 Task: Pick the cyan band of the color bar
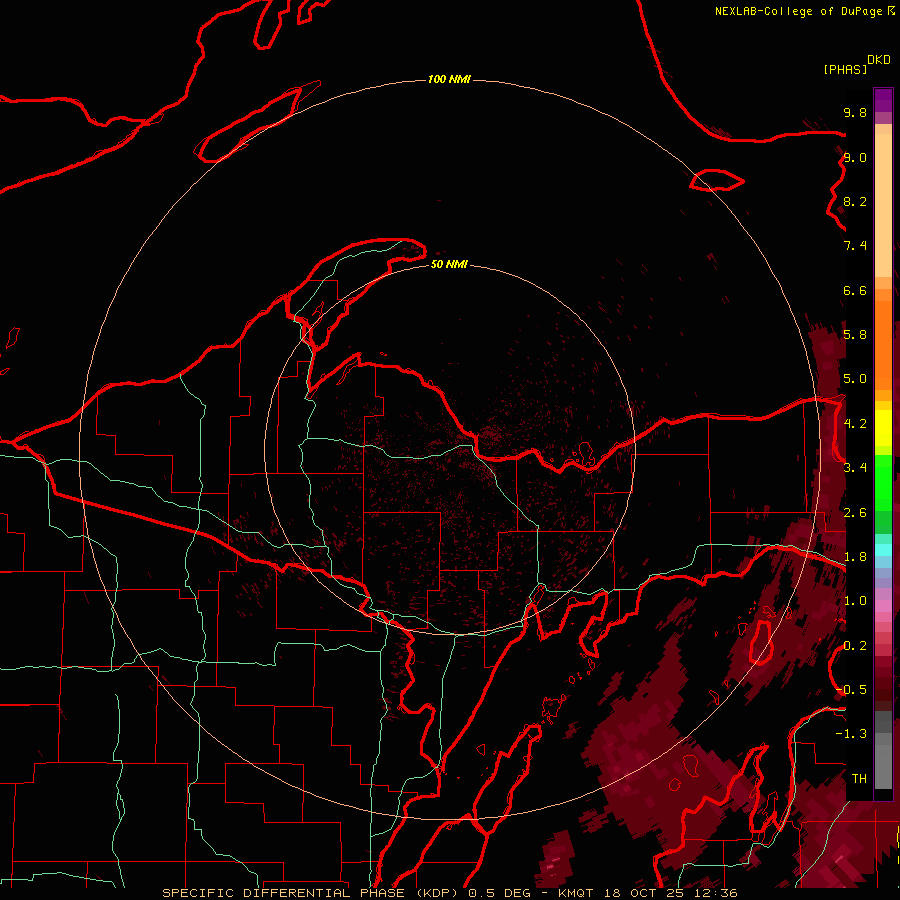pos(883,550)
